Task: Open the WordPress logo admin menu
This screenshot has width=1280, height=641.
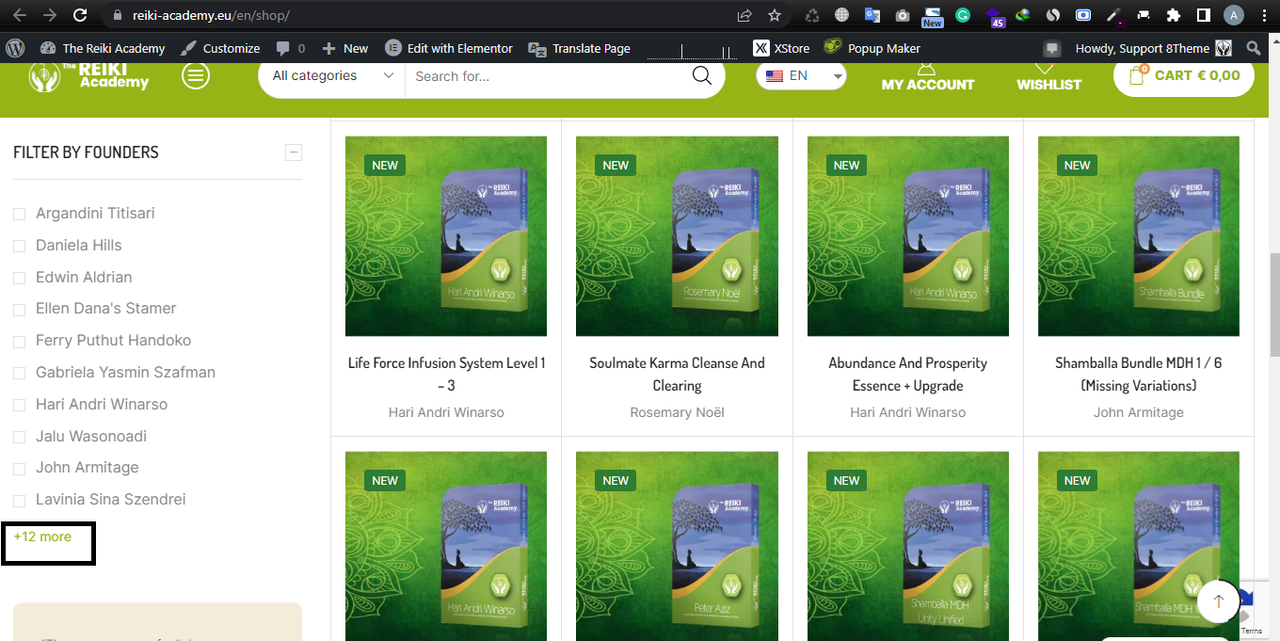Action: click(x=15, y=48)
